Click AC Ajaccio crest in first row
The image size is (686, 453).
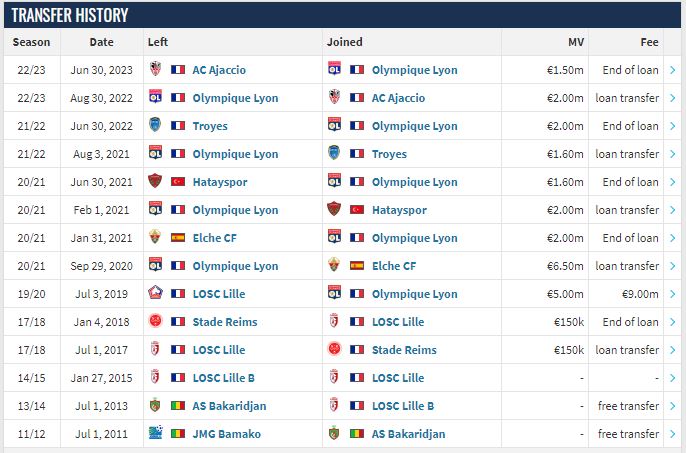point(155,69)
